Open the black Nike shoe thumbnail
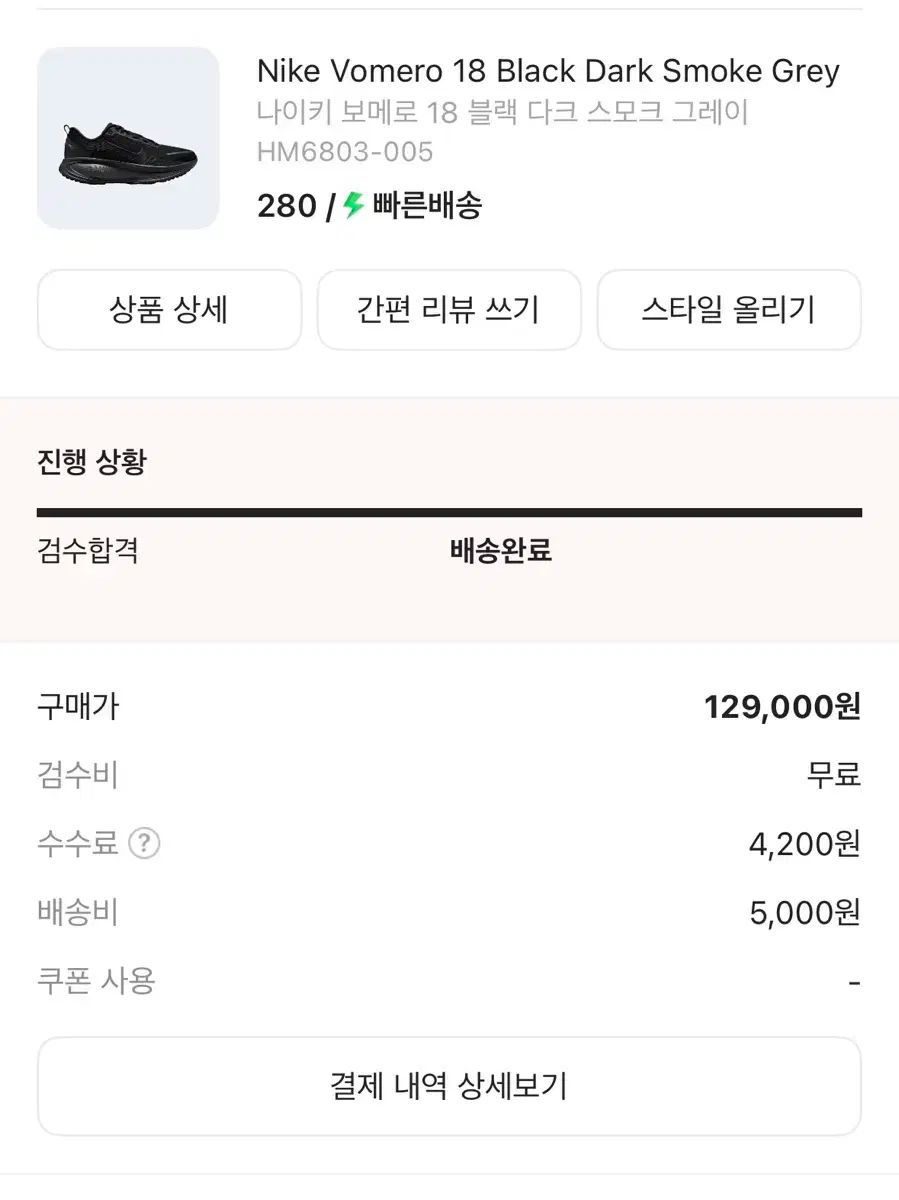This screenshot has width=899, height=1200. click(128, 138)
